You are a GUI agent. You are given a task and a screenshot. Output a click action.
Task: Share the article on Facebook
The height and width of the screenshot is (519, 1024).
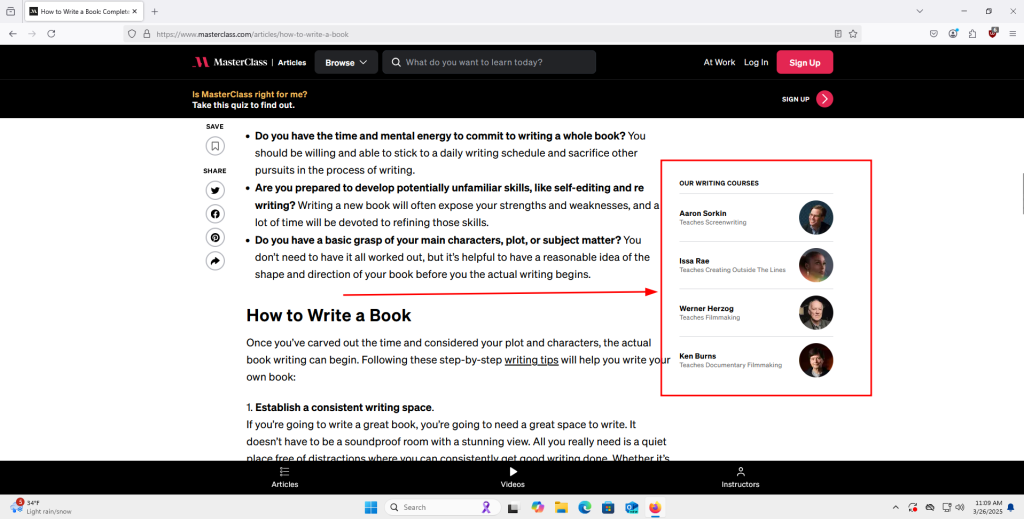215,213
